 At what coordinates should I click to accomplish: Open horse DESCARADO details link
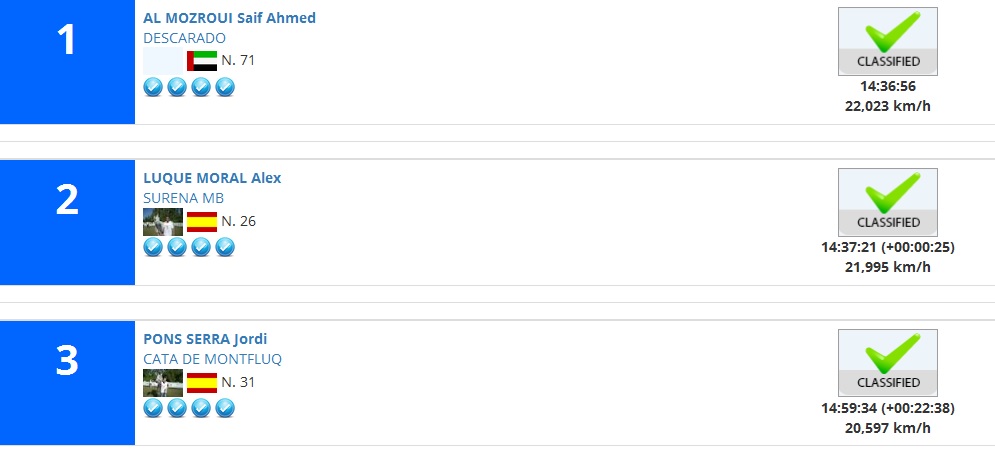click(x=185, y=38)
